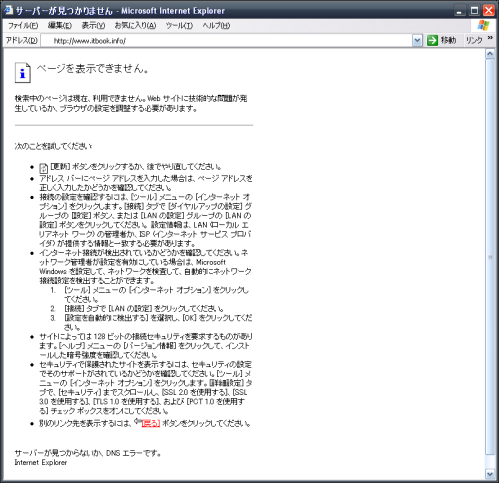Open the 編集(E) menu
499x483 pixels.
[60, 26]
